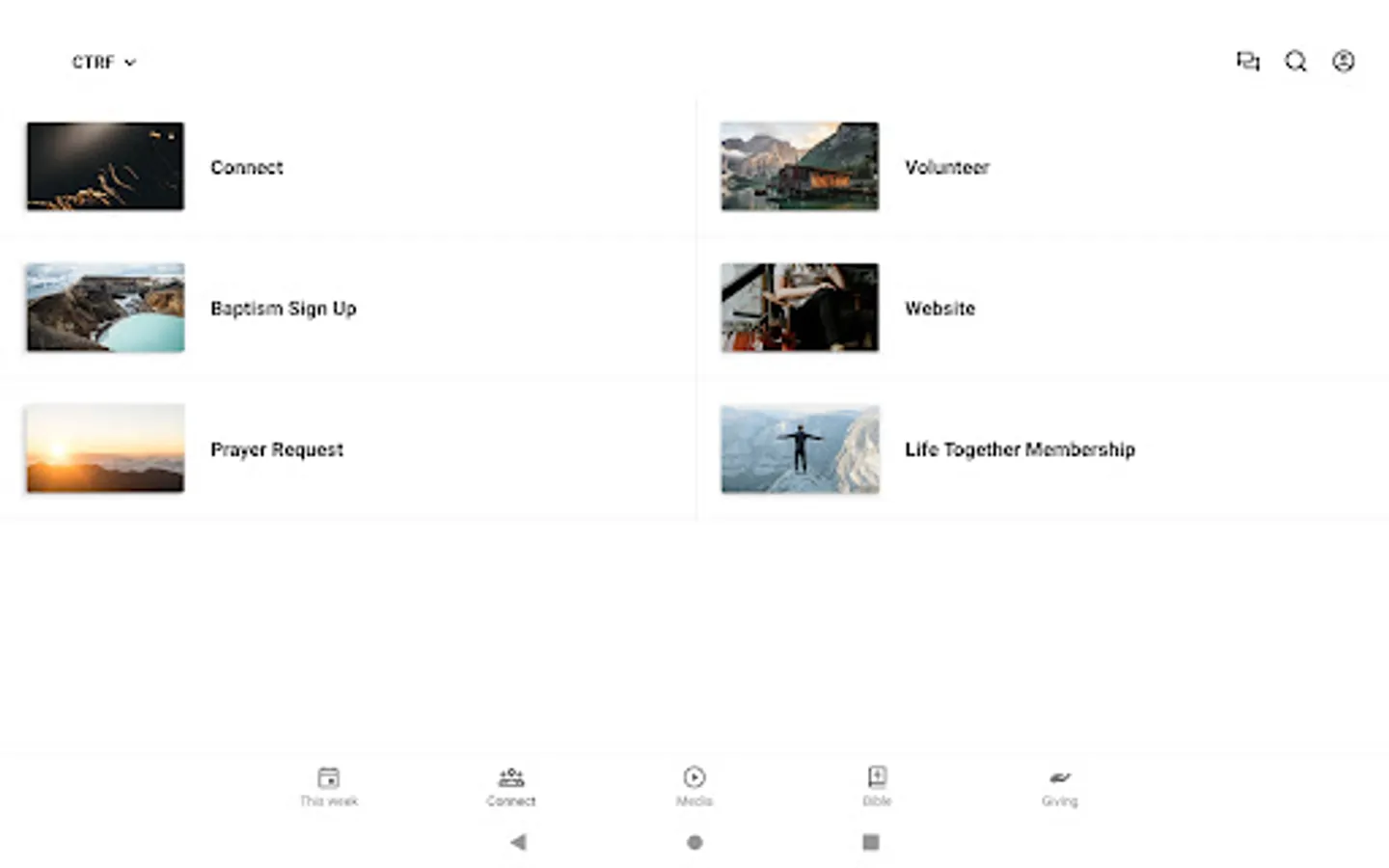Expand the CTRF church selector dropdown
The image size is (1389, 868).
(103, 62)
